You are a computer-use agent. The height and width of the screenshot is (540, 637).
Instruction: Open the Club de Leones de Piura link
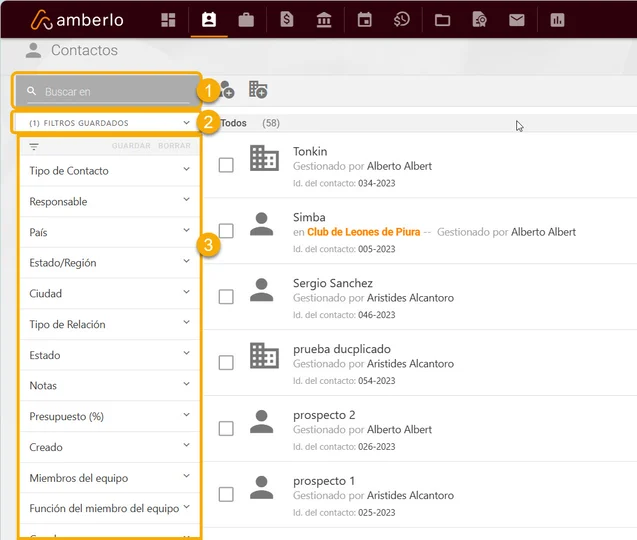364,232
